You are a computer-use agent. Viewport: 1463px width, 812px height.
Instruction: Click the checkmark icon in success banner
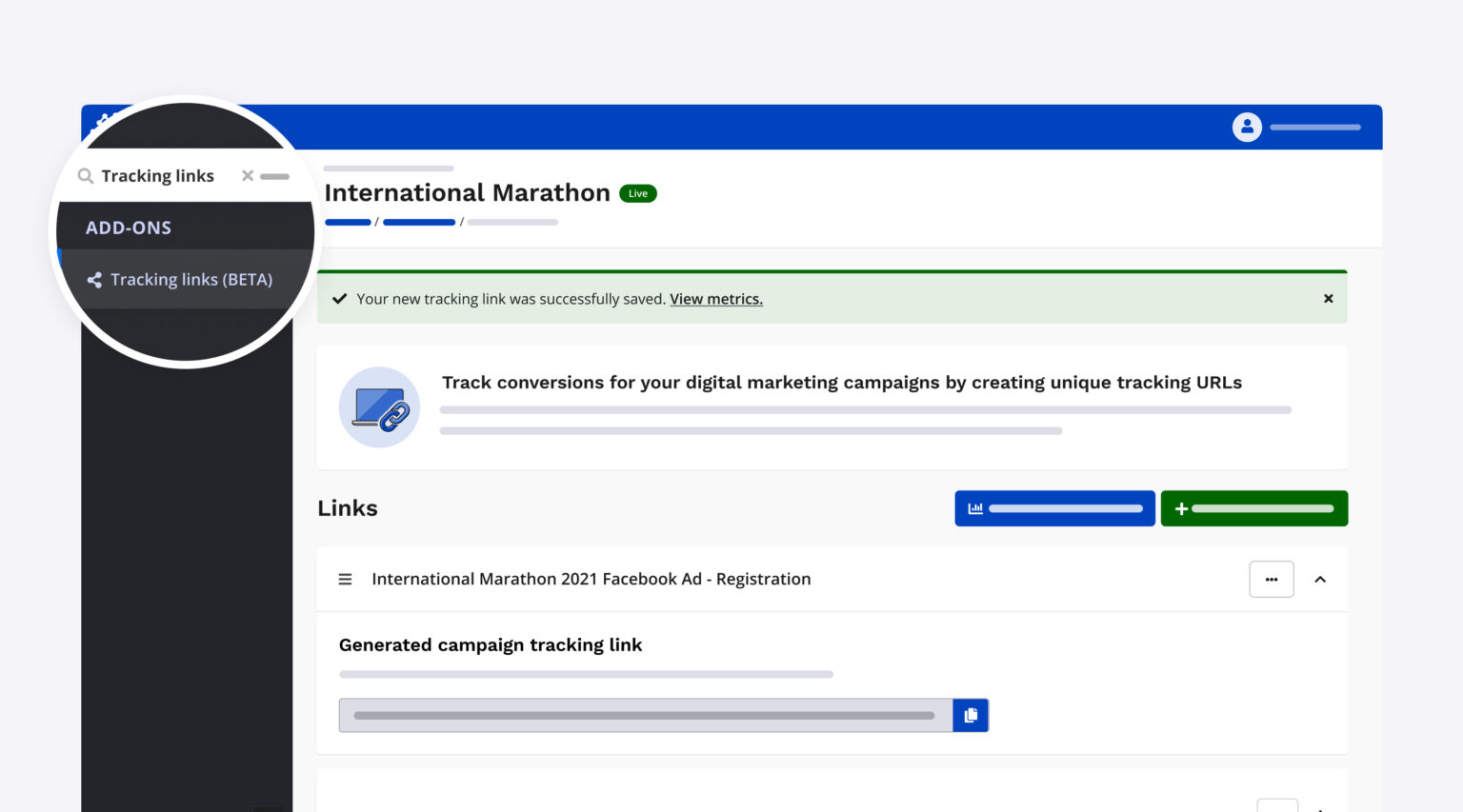(340, 298)
